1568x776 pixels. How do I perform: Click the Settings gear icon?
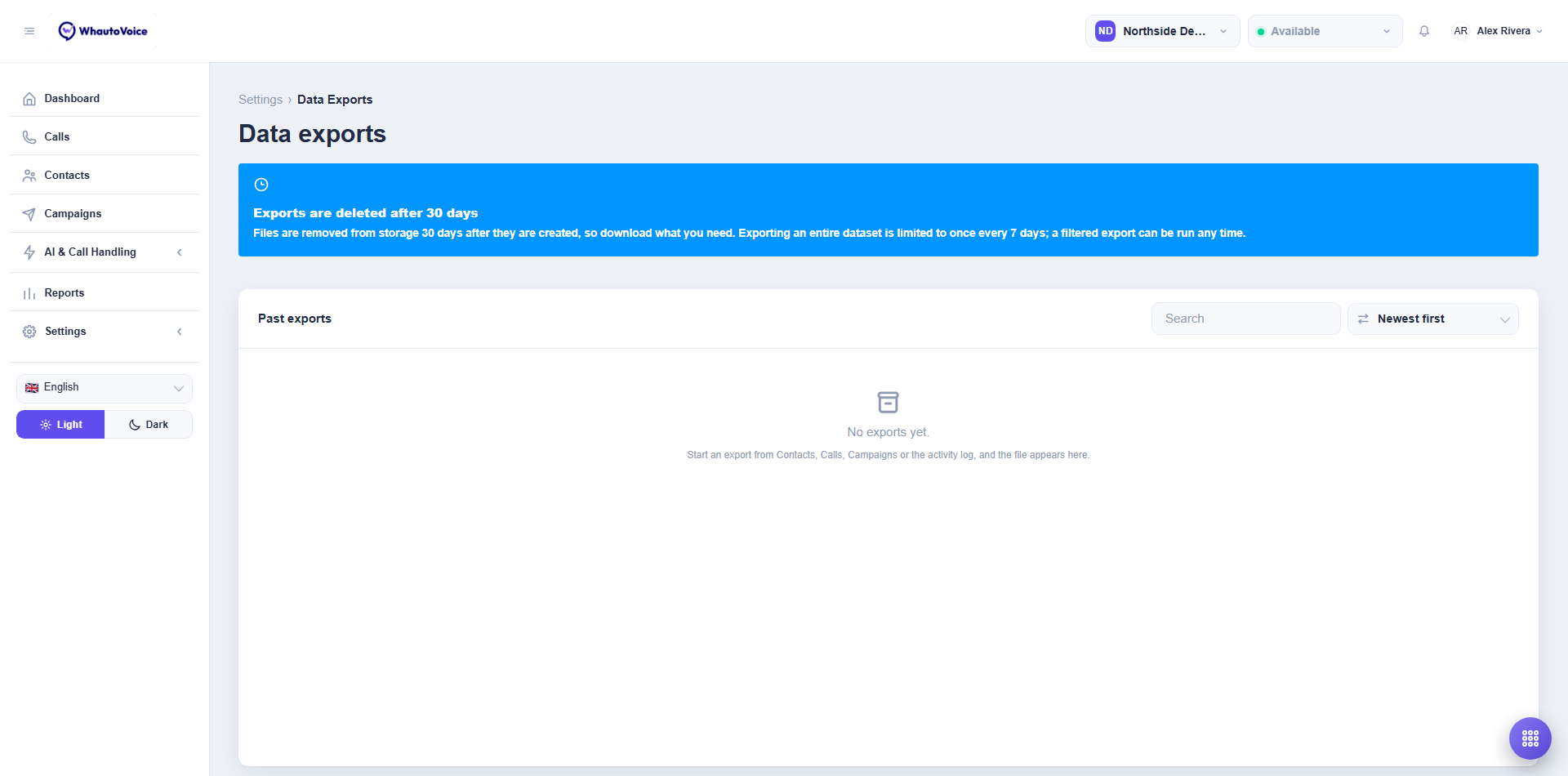click(x=29, y=332)
